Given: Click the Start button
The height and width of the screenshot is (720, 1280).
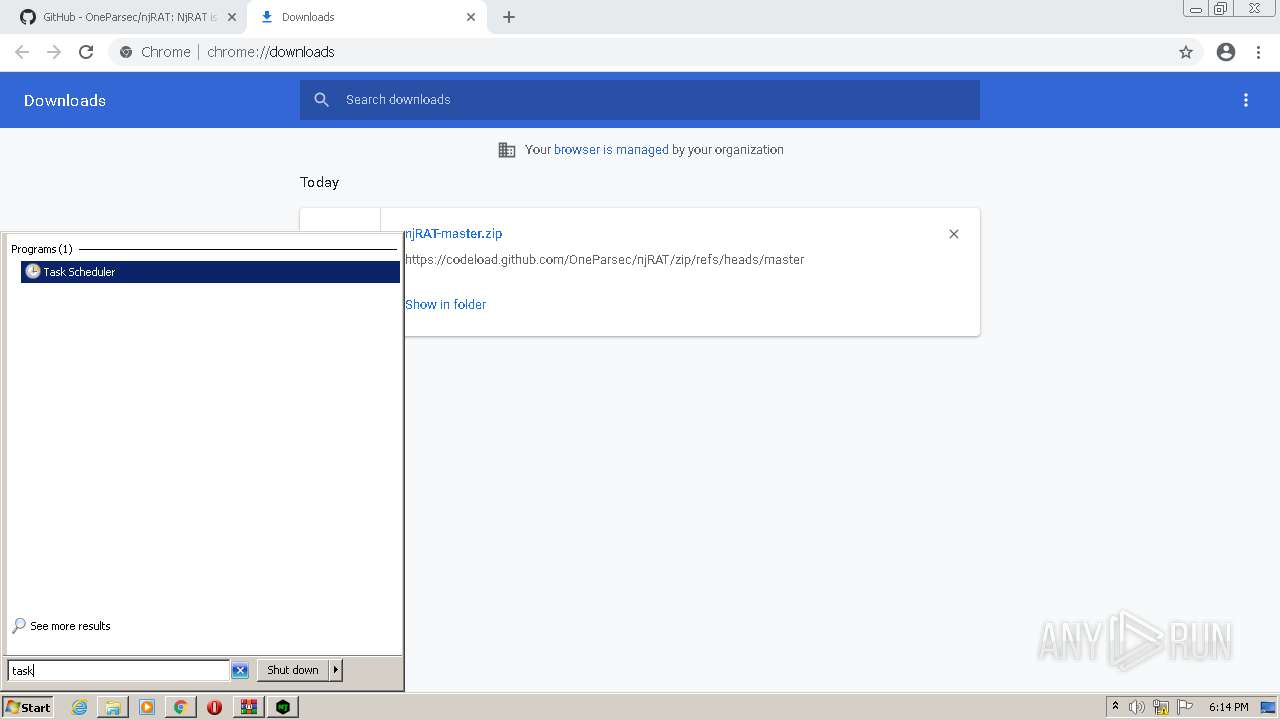Looking at the screenshot, I should [28, 707].
